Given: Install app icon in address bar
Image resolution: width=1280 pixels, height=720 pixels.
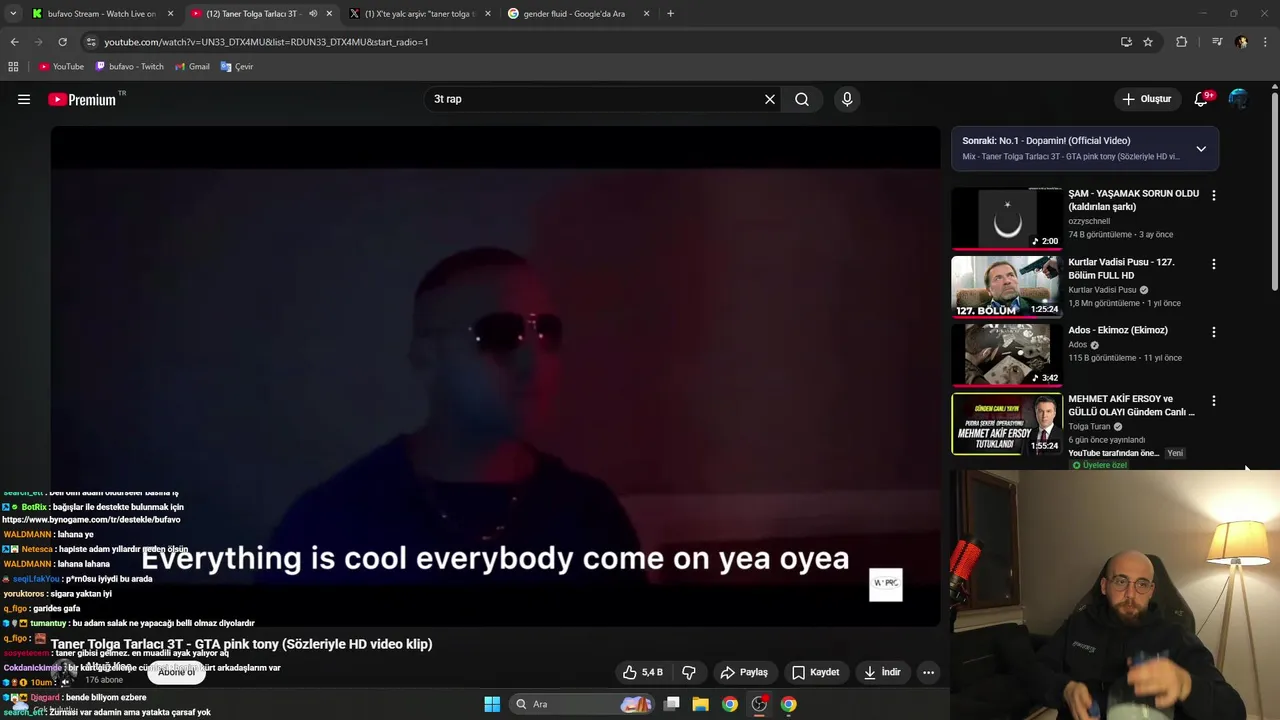Looking at the screenshot, I should 1126,42.
